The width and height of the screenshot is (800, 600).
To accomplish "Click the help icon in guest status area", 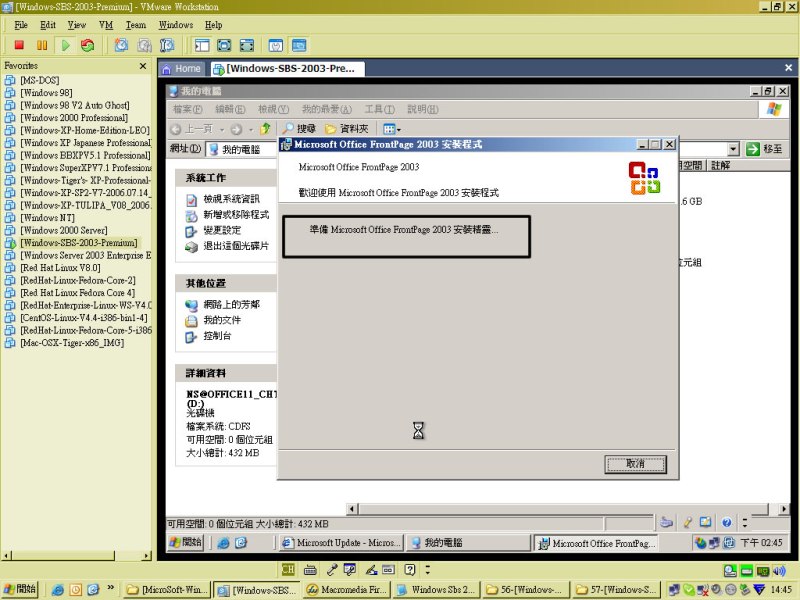I will tap(727, 522).
